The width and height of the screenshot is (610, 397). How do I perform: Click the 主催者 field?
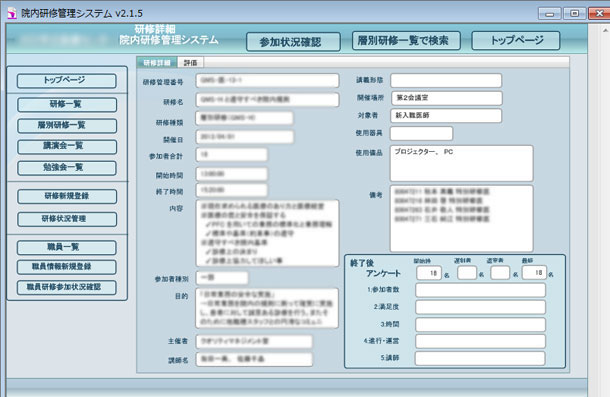[254, 341]
